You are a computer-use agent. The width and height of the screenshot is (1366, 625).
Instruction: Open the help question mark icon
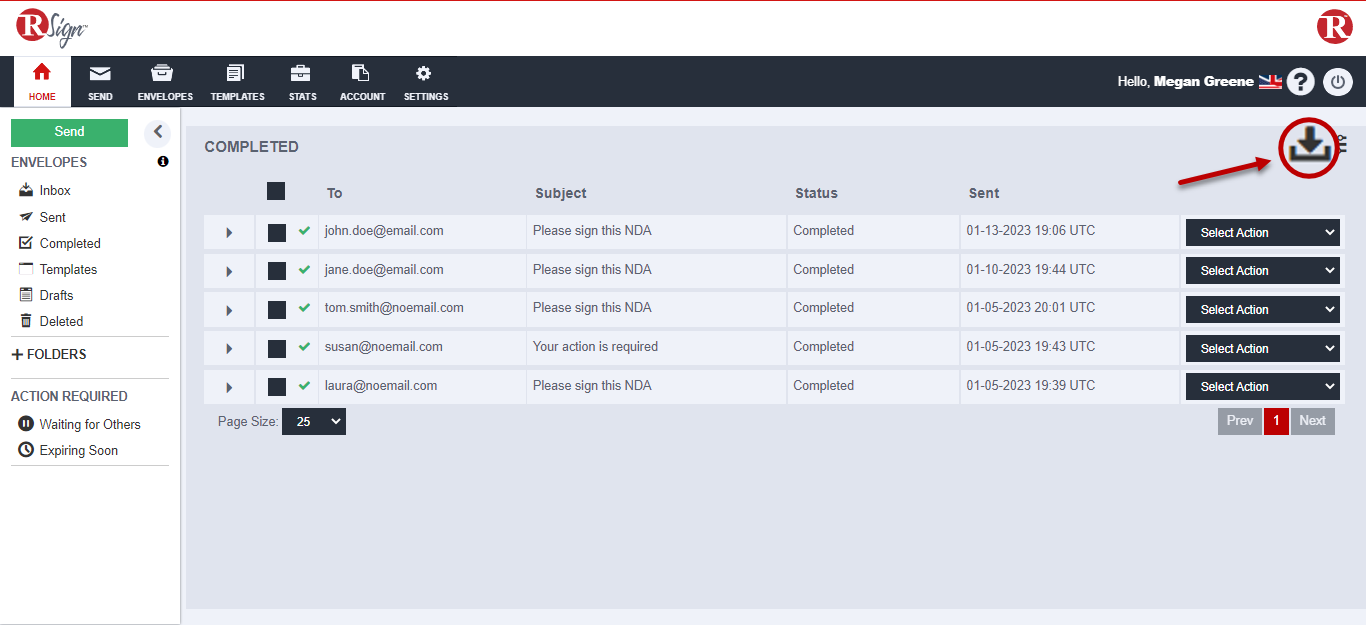(x=1300, y=82)
